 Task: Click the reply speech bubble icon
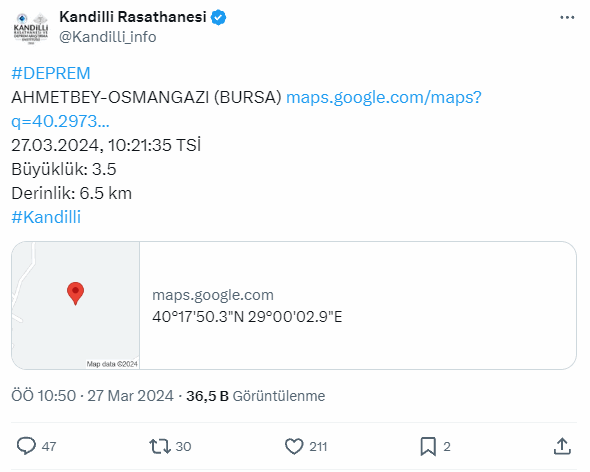26,446
